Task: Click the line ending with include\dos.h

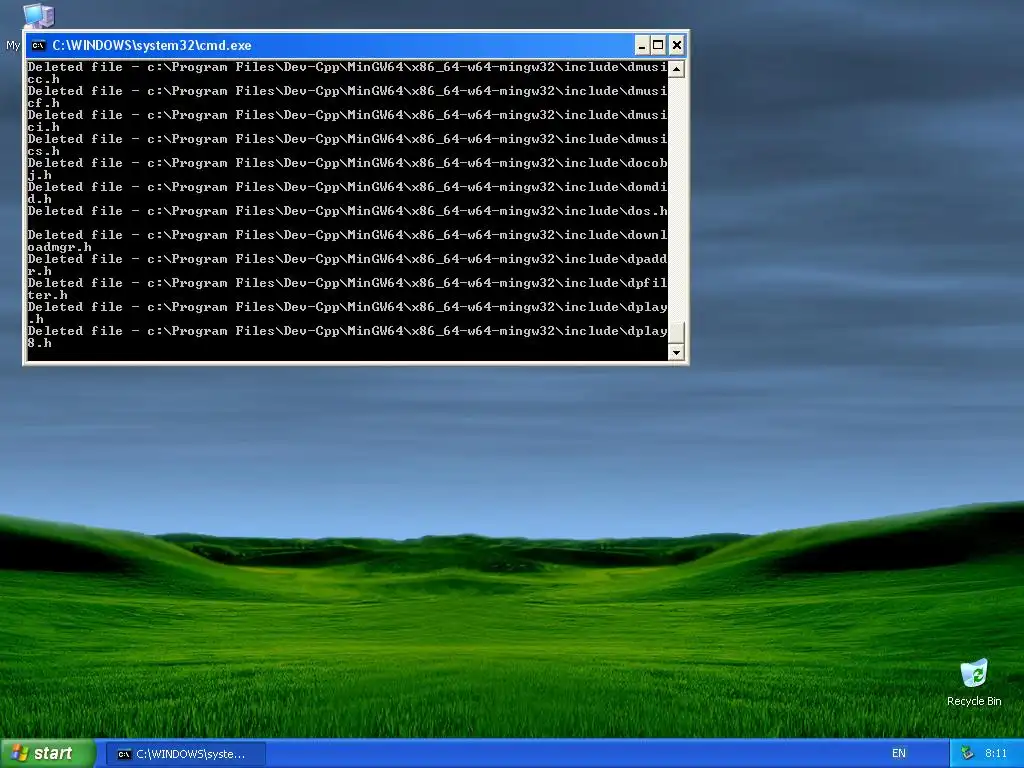Action: (x=347, y=211)
